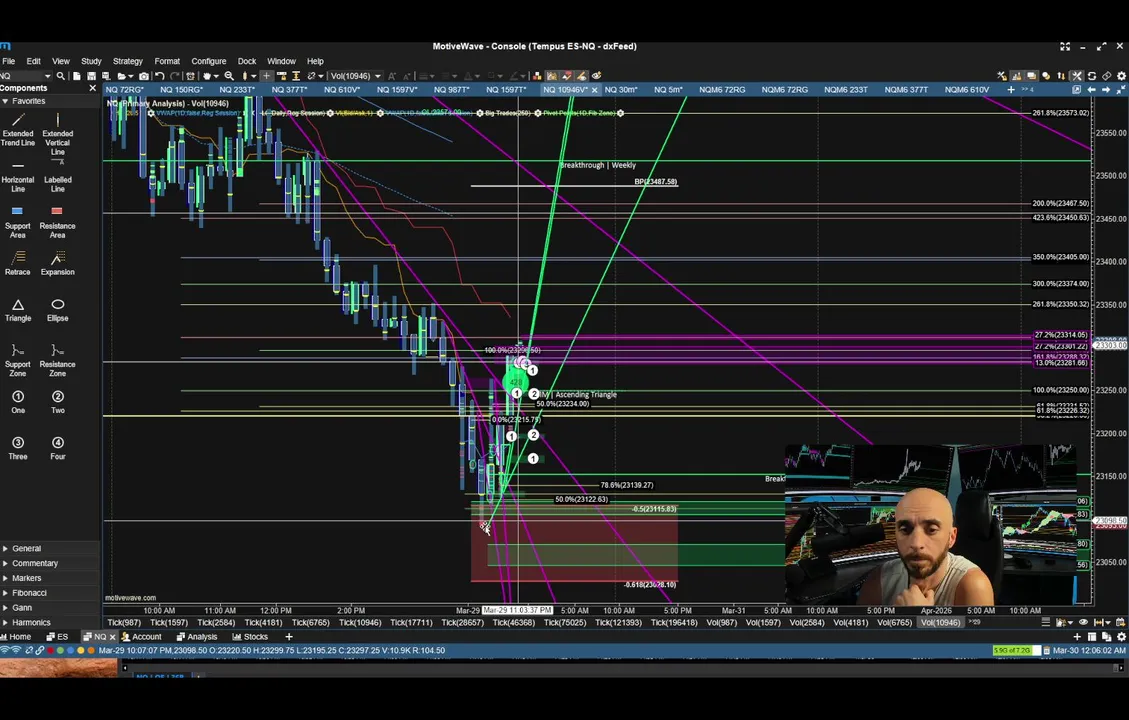This screenshot has height=720, width=1129.
Task: Take a chart screenshot with camera icon
Action: pos(144,76)
